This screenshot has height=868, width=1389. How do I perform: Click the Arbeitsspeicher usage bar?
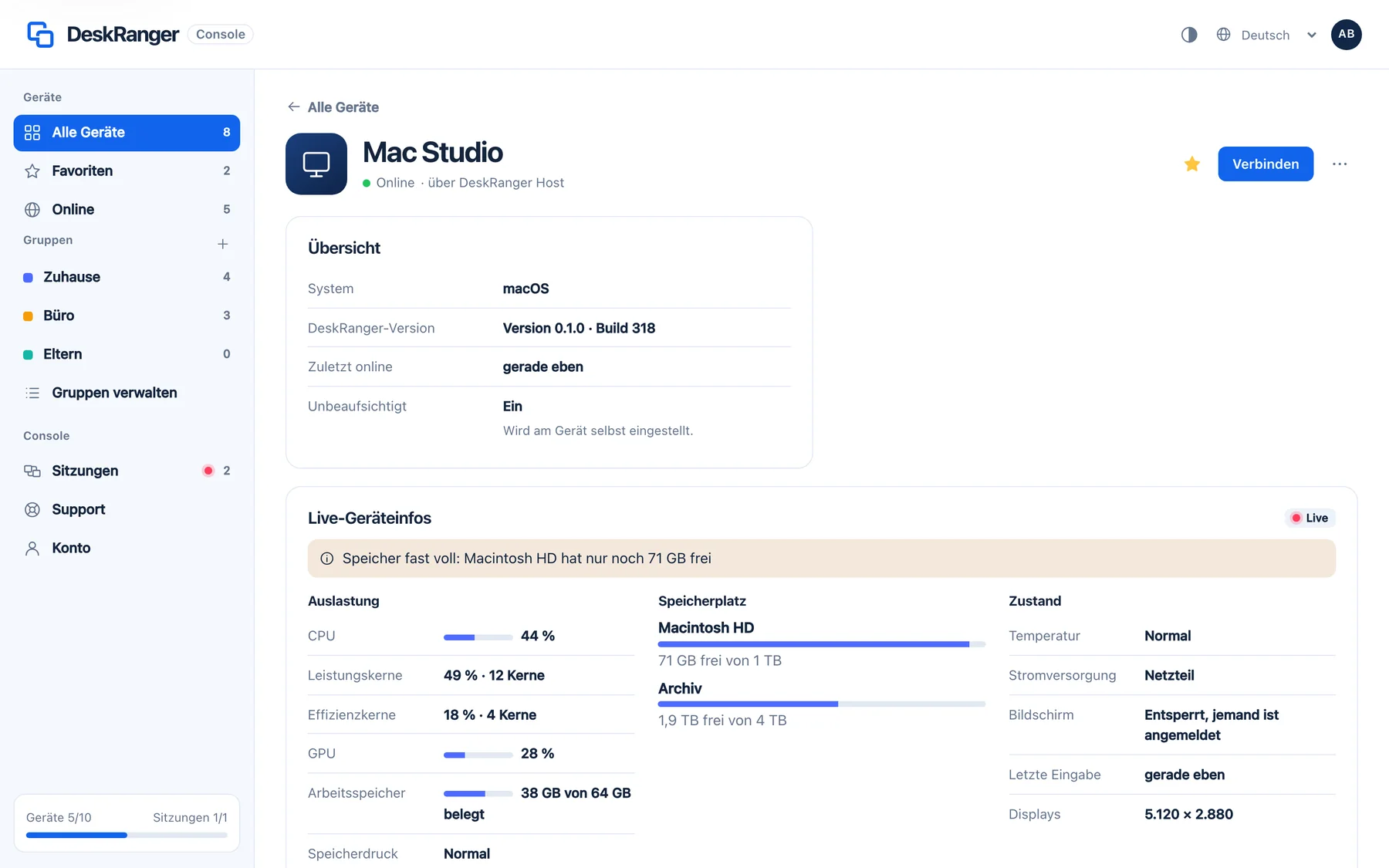pyautogui.click(x=478, y=794)
